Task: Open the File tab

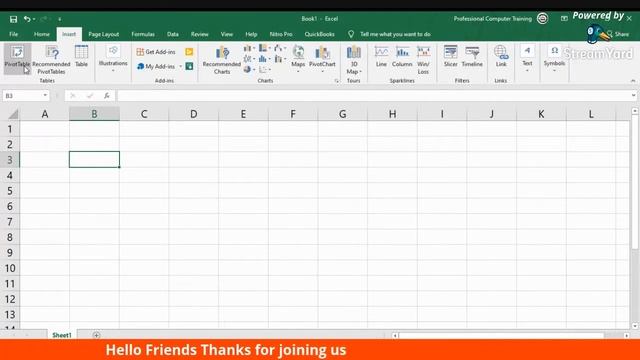Action: pyautogui.click(x=13, y=34)
